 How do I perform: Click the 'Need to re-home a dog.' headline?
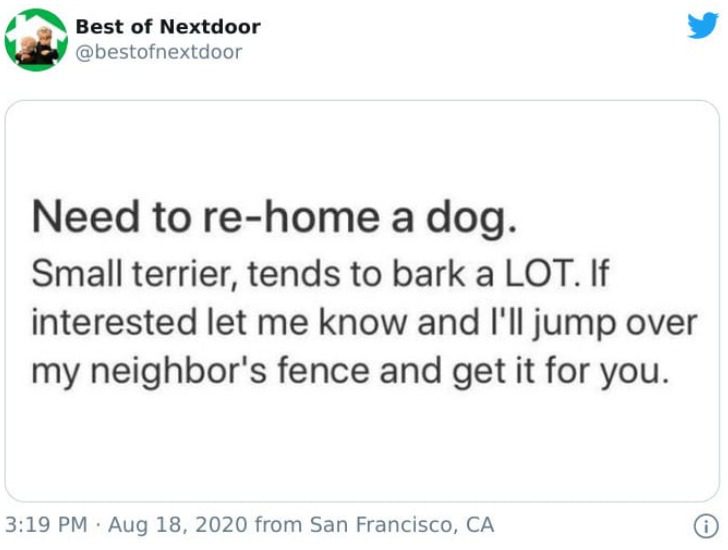tap(274, 218)
